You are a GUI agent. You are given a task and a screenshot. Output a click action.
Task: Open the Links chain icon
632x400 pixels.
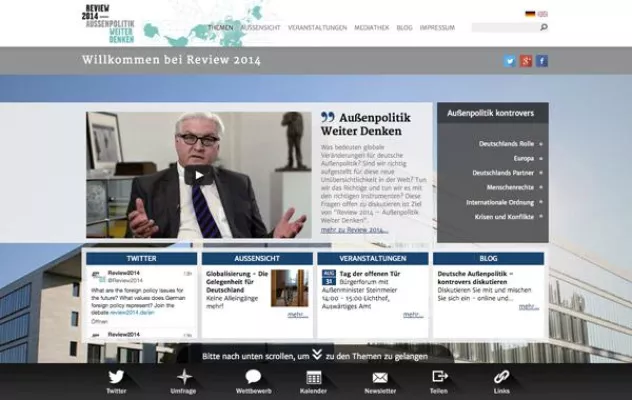[x=501, y=377]
